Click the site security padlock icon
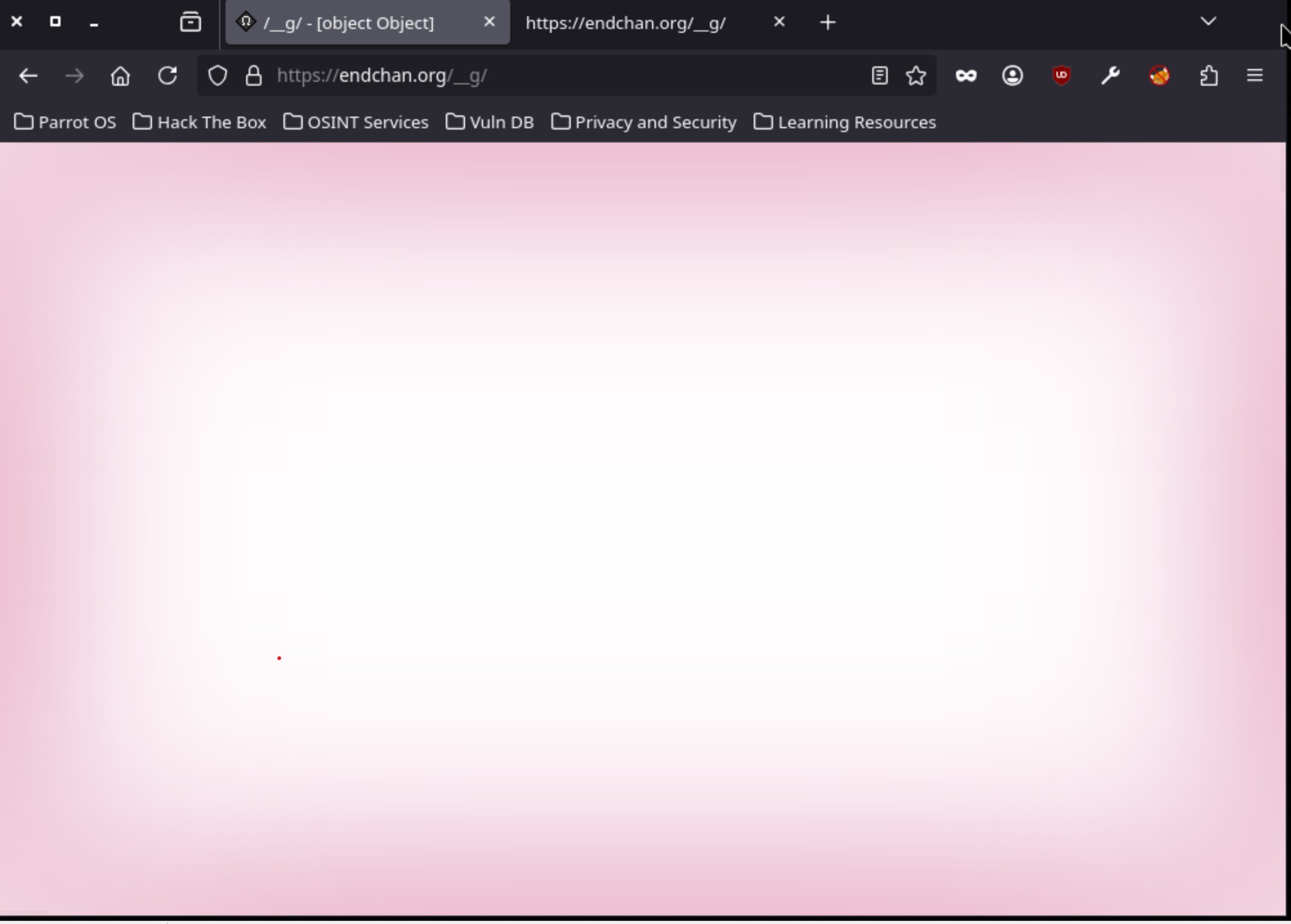This screenshot has height=924, width=1291. (254, 76)
